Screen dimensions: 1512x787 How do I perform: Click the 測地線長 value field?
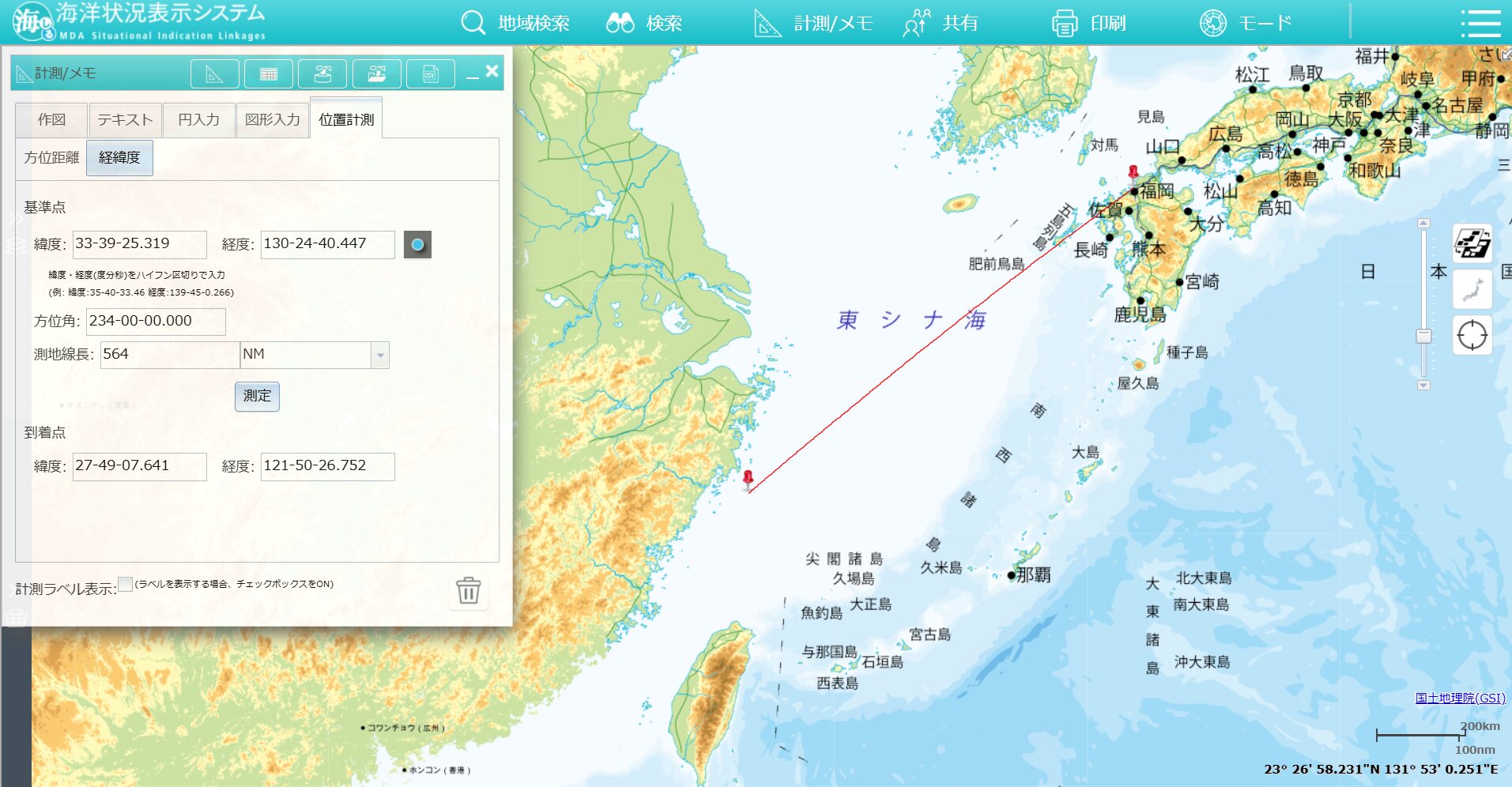point(169,355)
